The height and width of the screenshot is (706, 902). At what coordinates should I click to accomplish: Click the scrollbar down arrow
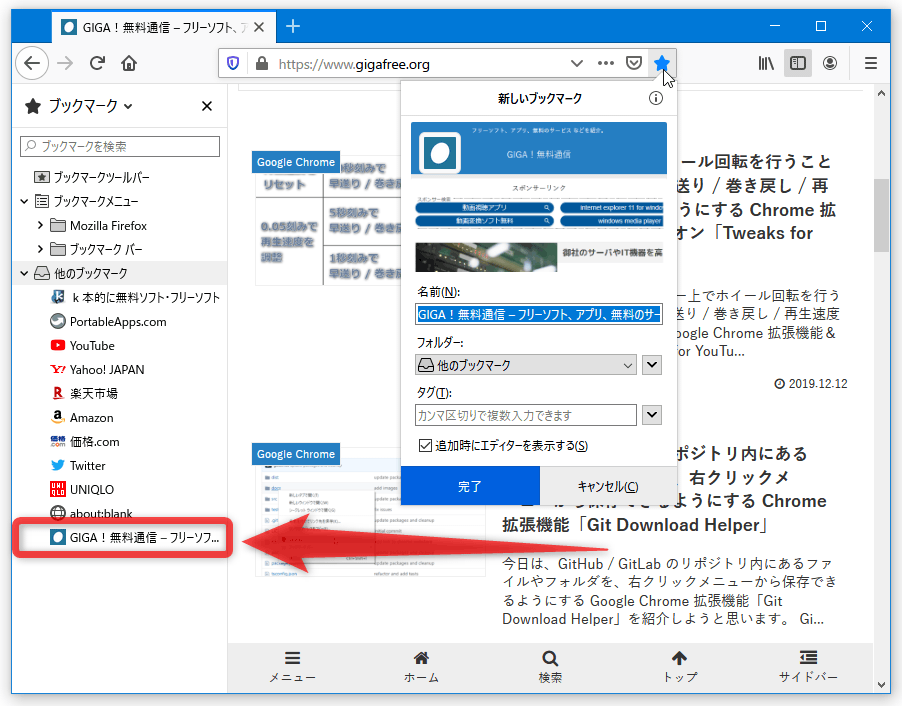point(881,684)
